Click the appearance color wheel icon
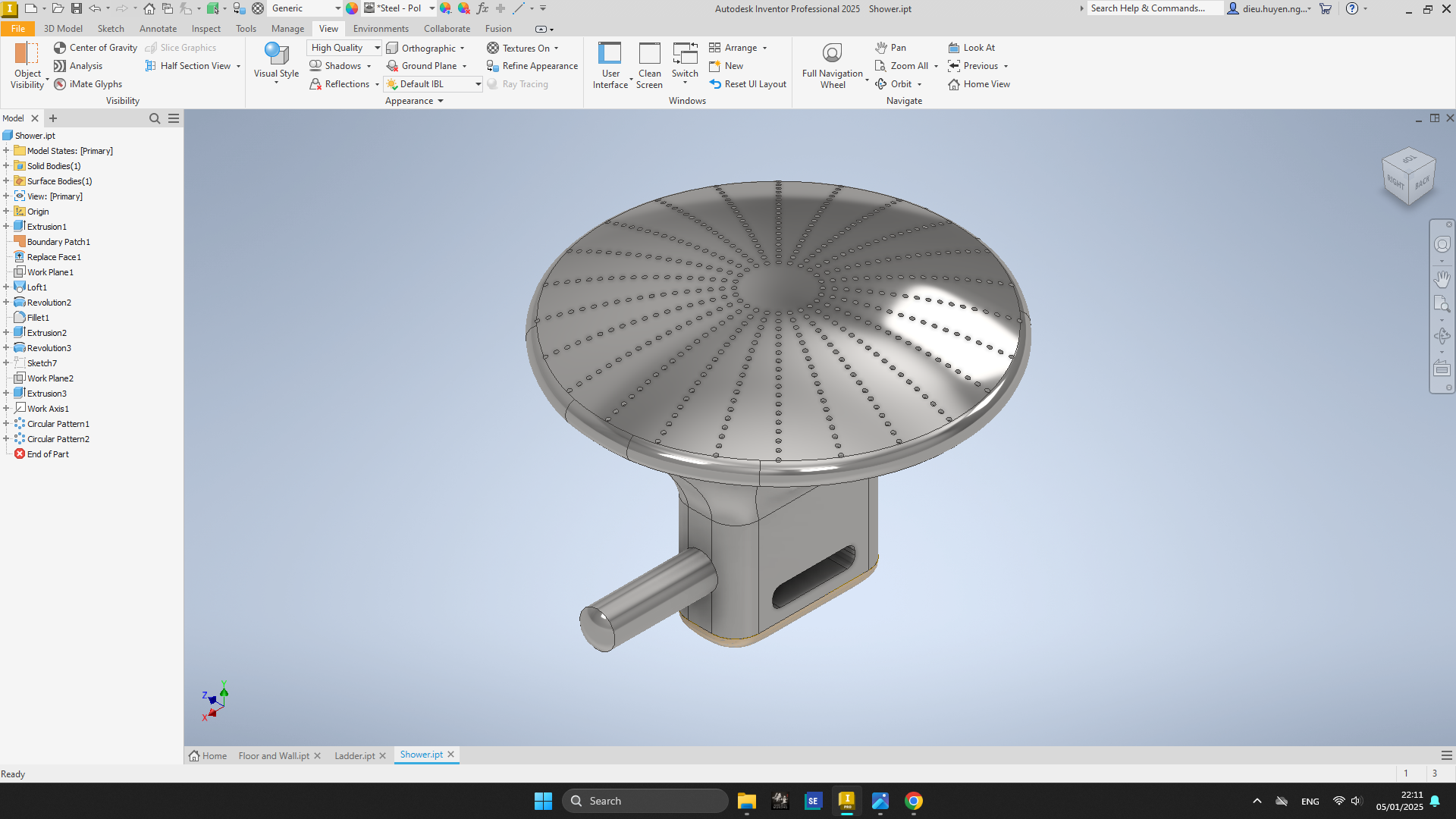The height and width of the screenshot is (819, 1456). pyautogui.click(x=352, y=8)
